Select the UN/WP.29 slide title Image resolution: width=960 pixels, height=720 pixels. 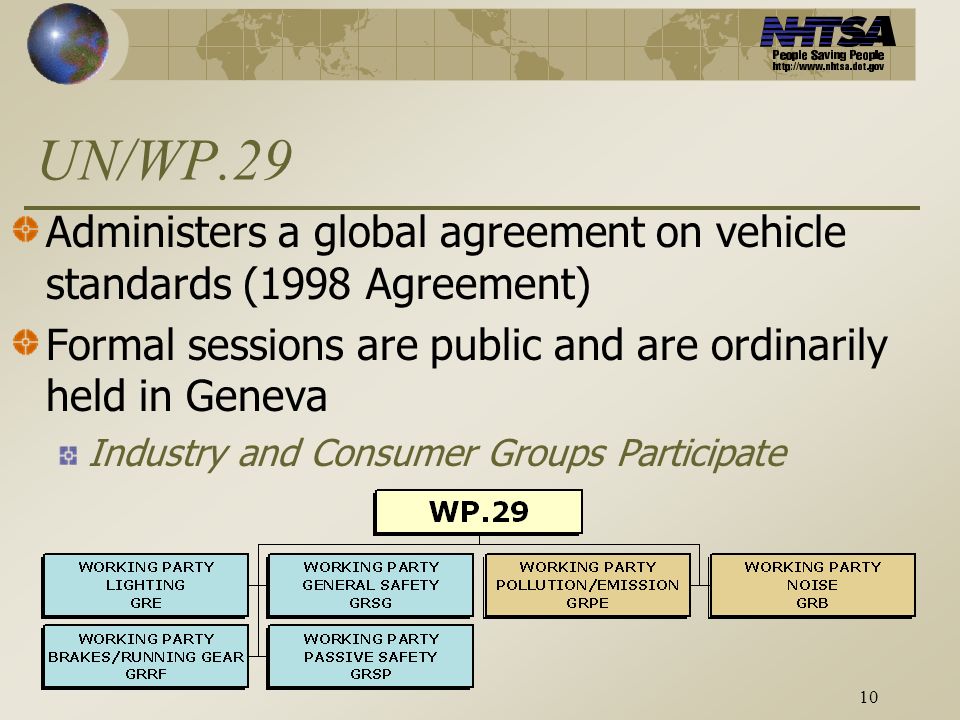tap(165, 160)
